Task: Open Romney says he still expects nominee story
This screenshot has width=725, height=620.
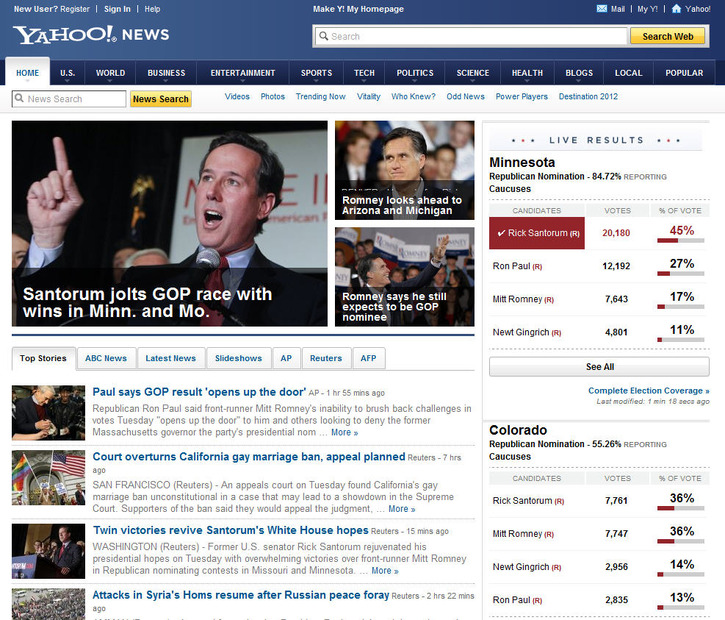Action: 405,276
